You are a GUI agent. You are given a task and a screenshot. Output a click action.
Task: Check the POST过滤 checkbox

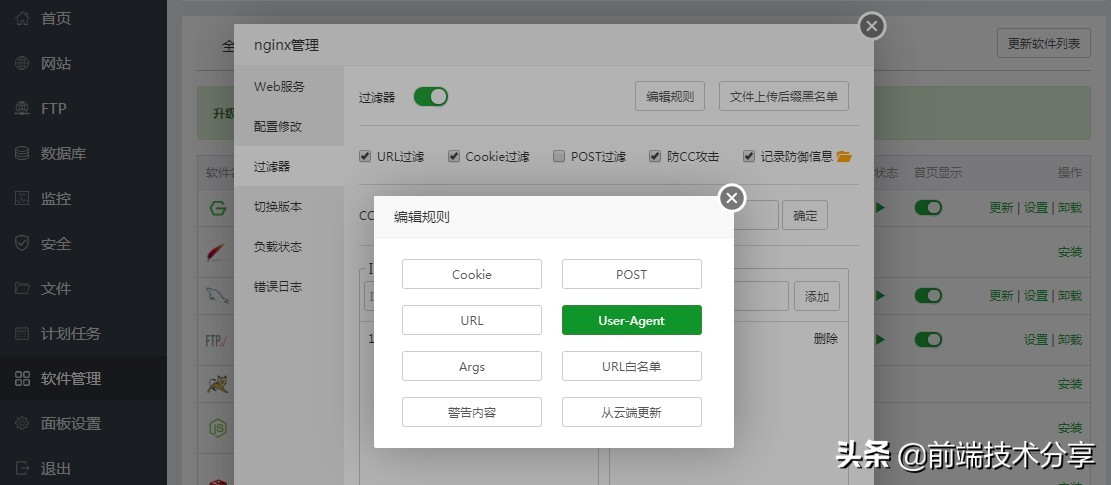(x=559, y=156)
